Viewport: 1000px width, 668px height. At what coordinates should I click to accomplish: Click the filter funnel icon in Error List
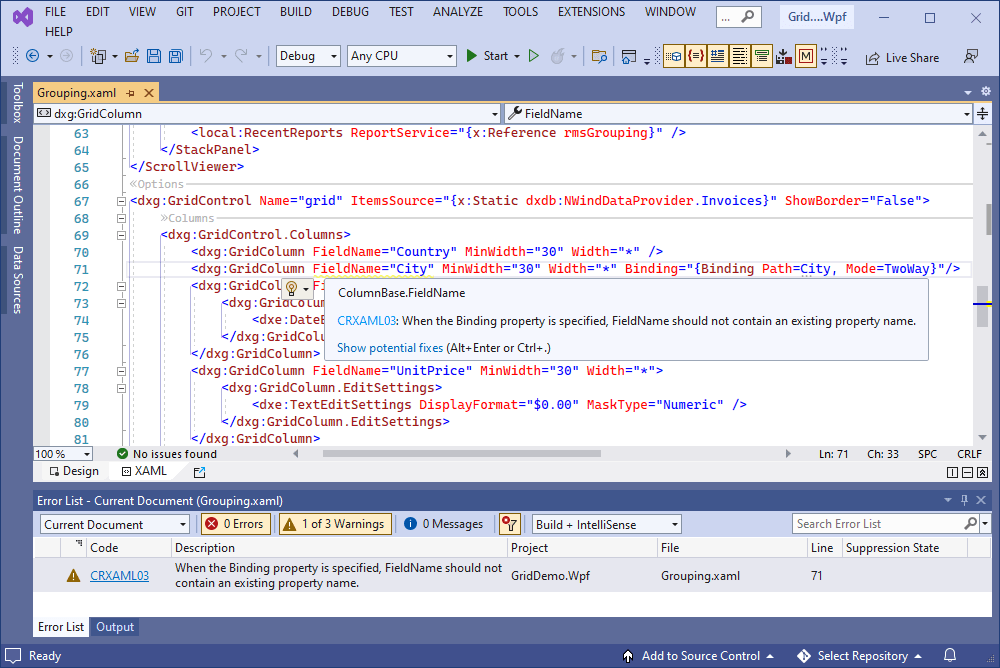[509, 523]
